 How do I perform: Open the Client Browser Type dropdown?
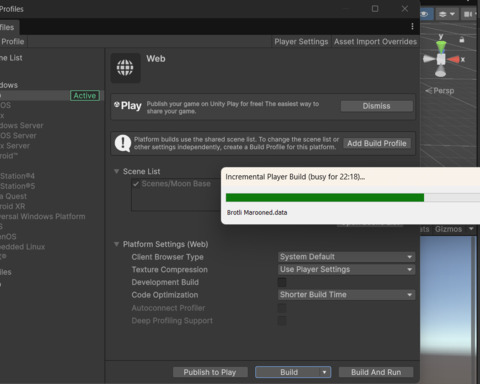[x=346, y=257]
